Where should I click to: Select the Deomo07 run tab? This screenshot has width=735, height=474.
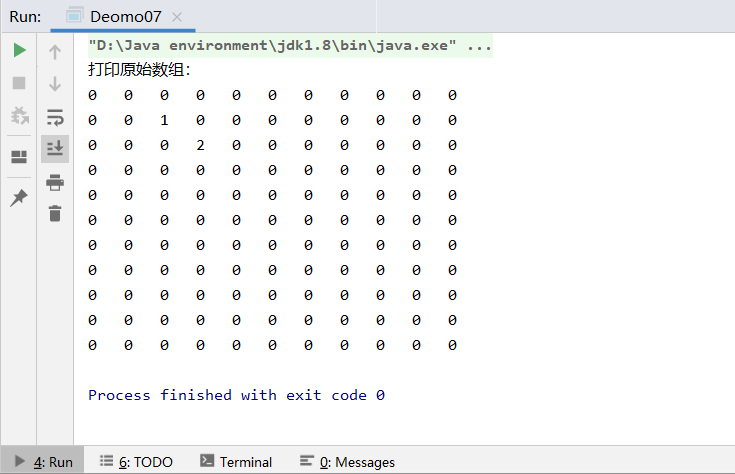(123, 17)
